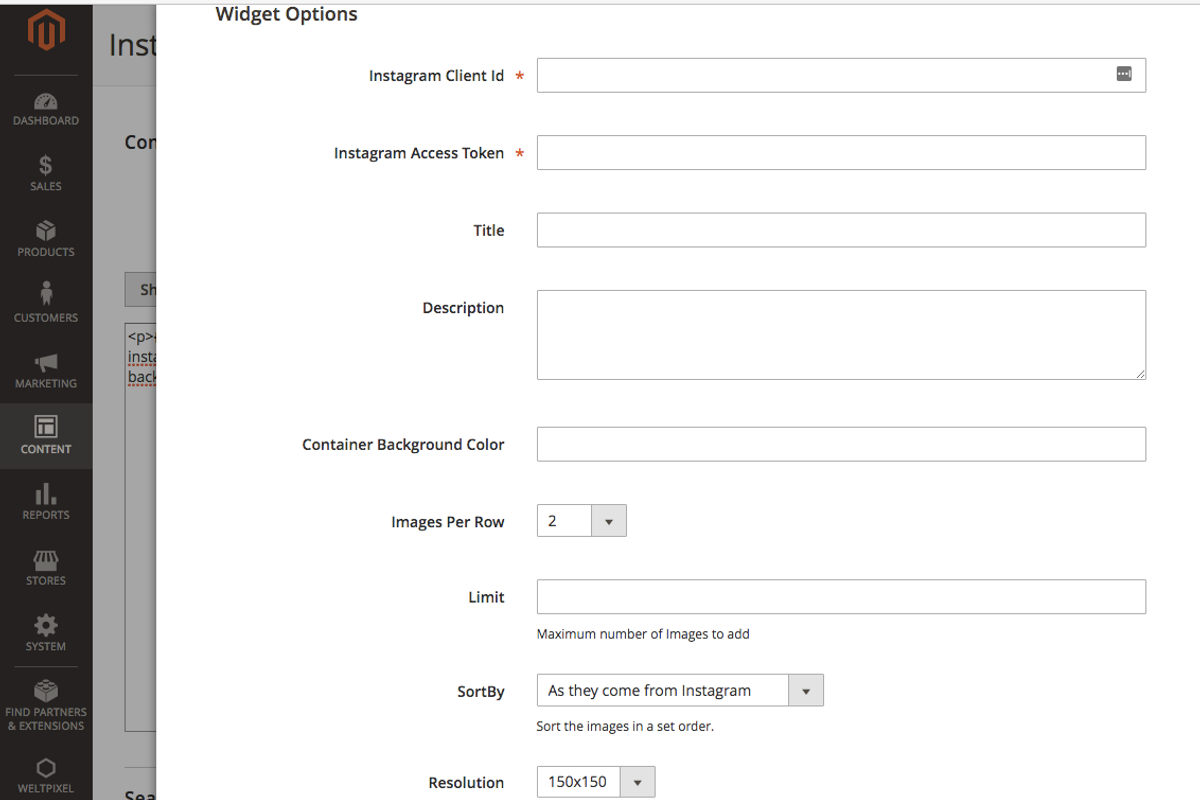Click the Instagram Client Id label

(x=436, y=76)
